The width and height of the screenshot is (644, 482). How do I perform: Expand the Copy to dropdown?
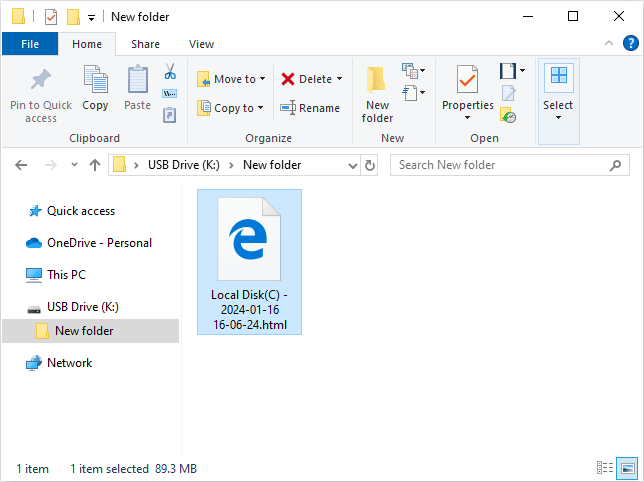261,108
